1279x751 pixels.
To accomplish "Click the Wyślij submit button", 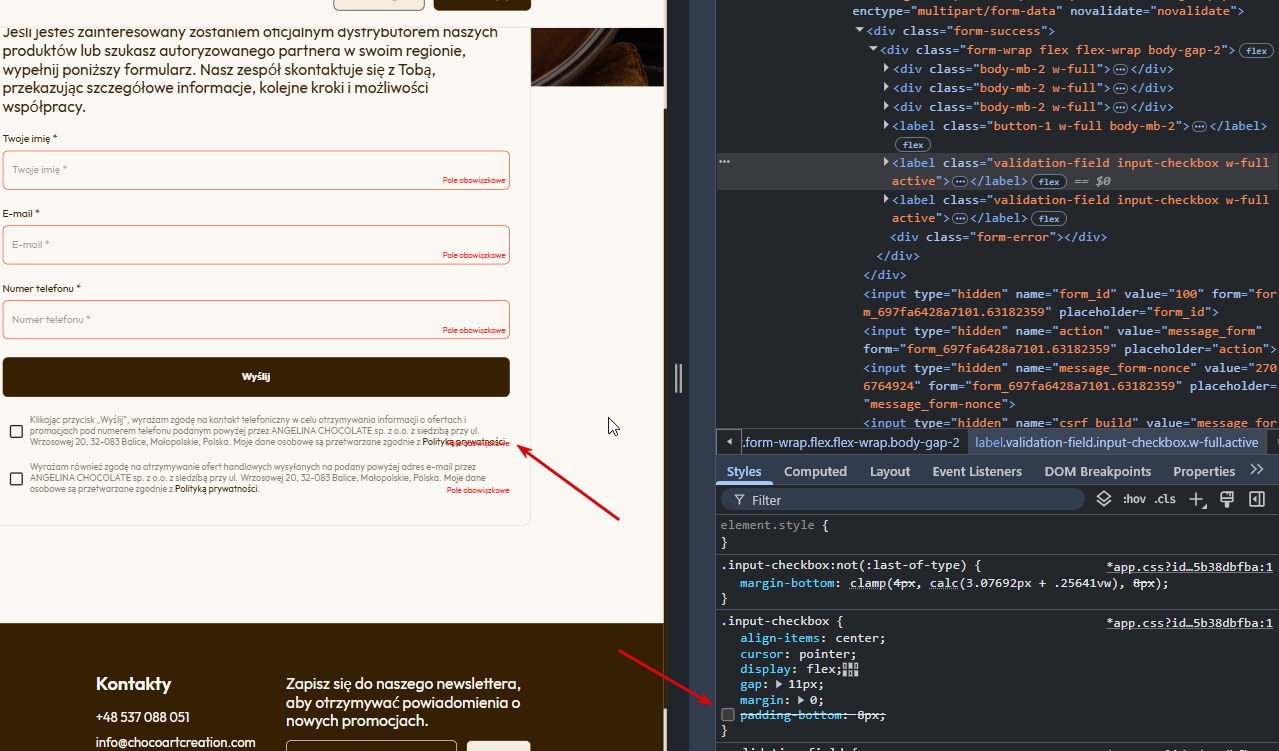I will click(x=256, y=377).
